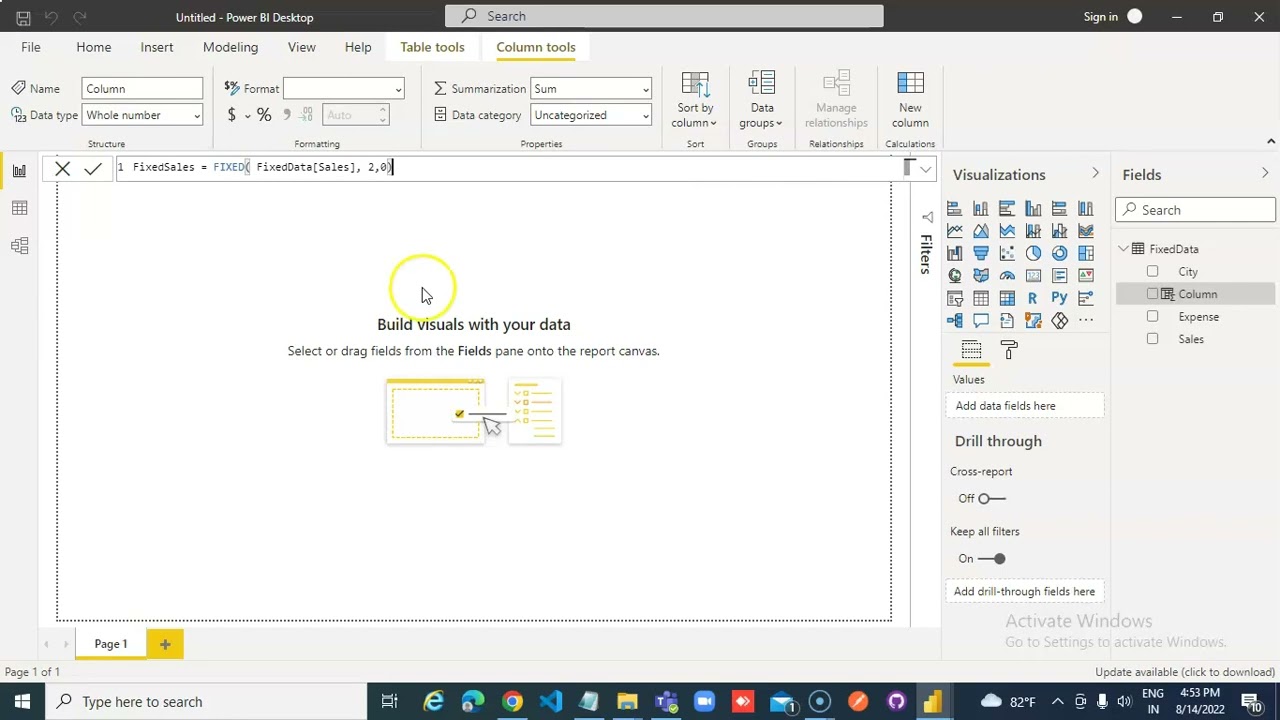
Task: Switch to Report view in left sidebar
Action: point(19,170)
